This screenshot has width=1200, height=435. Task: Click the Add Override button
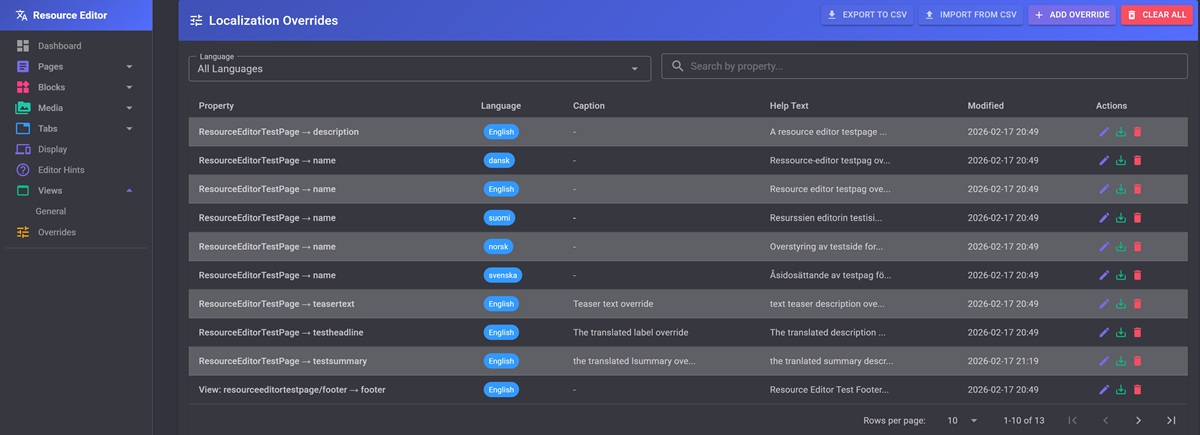coord(1072,15)
